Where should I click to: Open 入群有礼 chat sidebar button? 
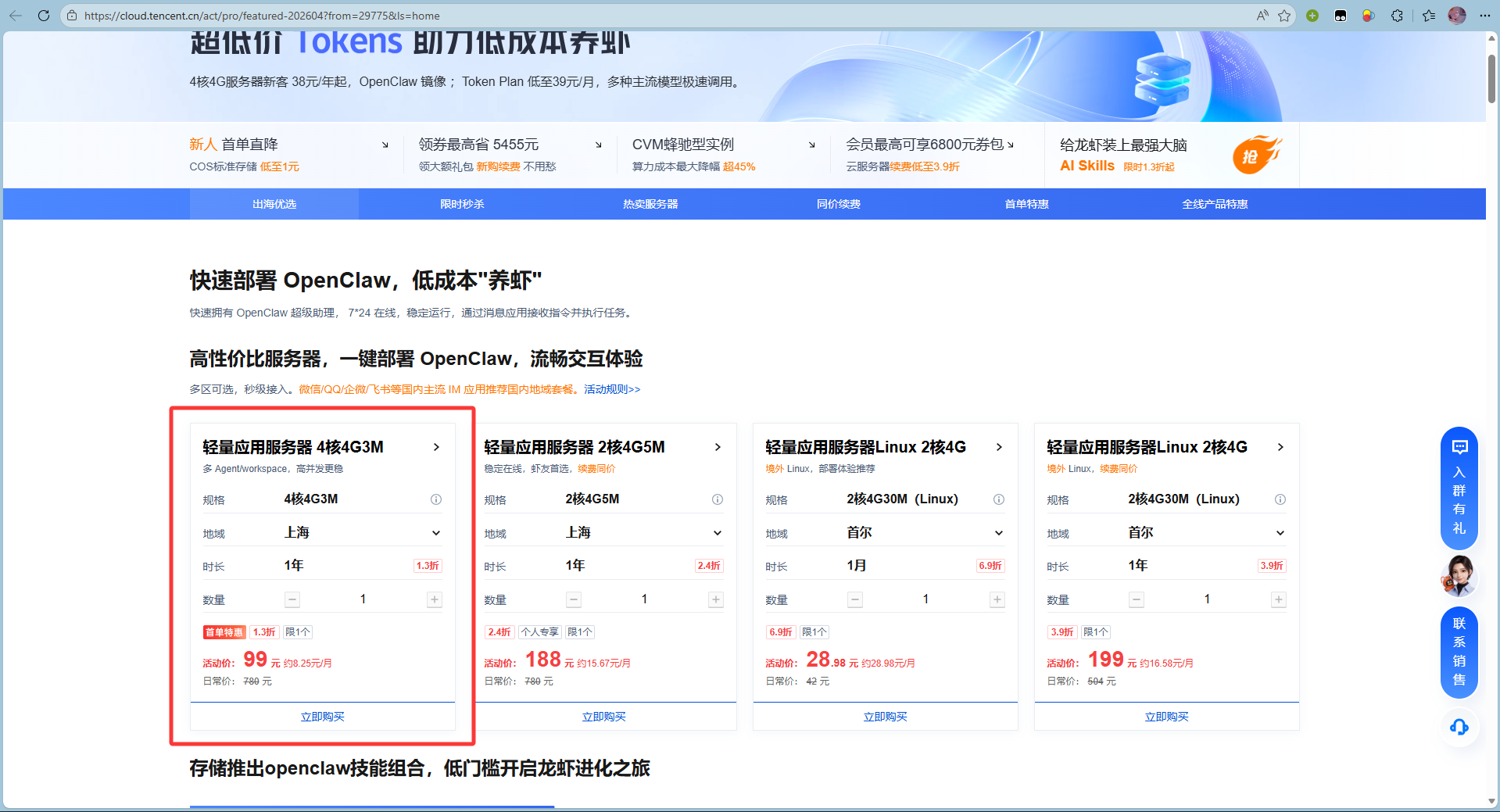coord(1459,488)
